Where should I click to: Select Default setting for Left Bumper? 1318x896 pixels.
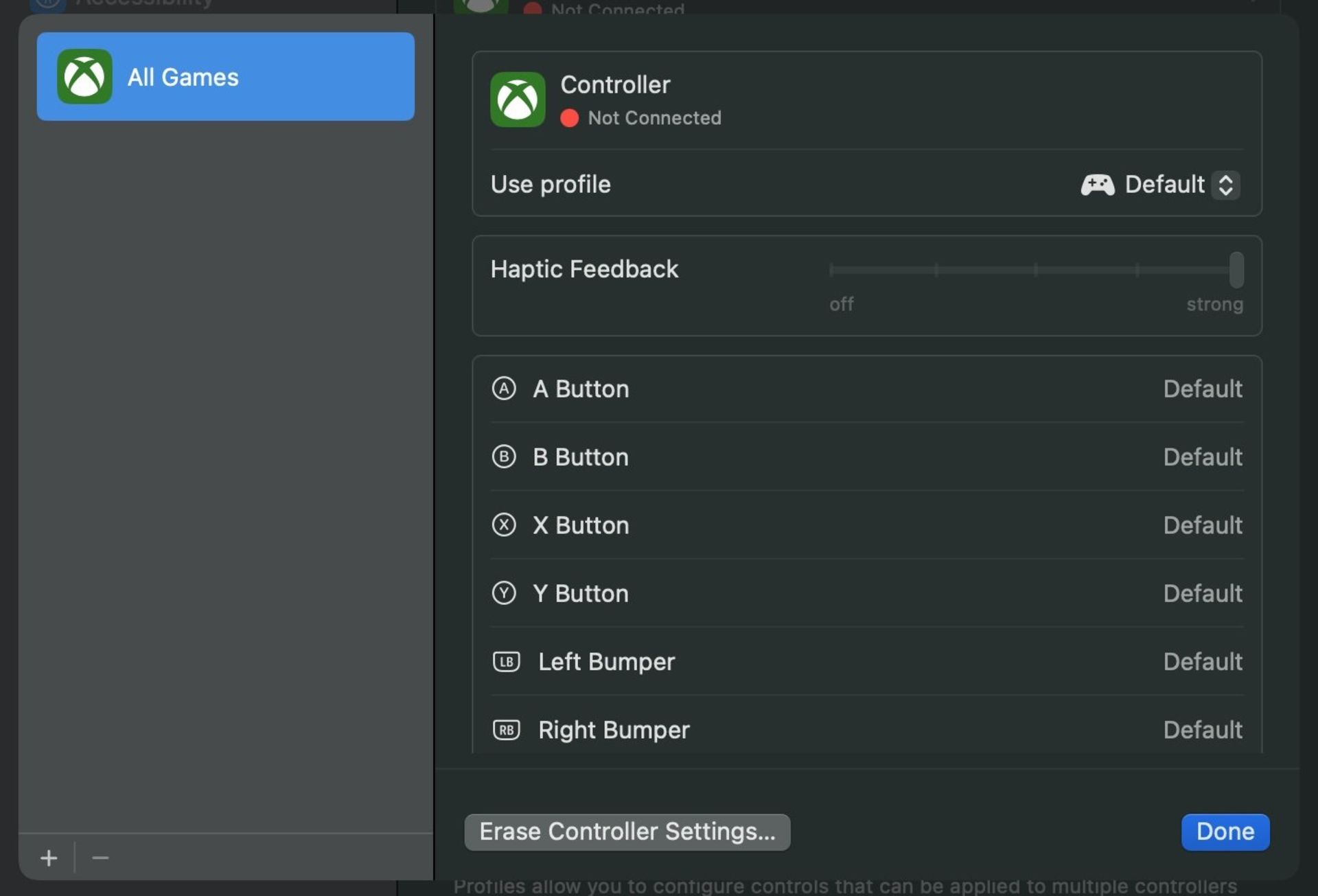(1202, 661)
